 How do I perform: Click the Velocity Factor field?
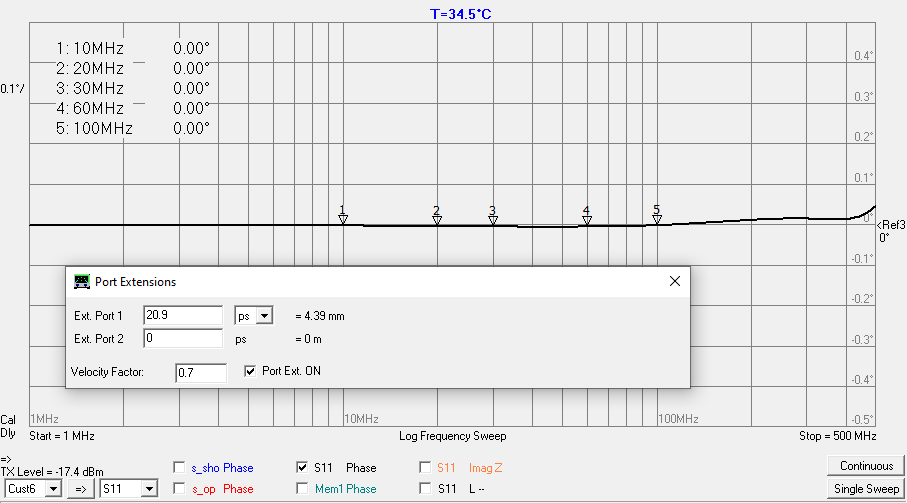tap(201, 373)
